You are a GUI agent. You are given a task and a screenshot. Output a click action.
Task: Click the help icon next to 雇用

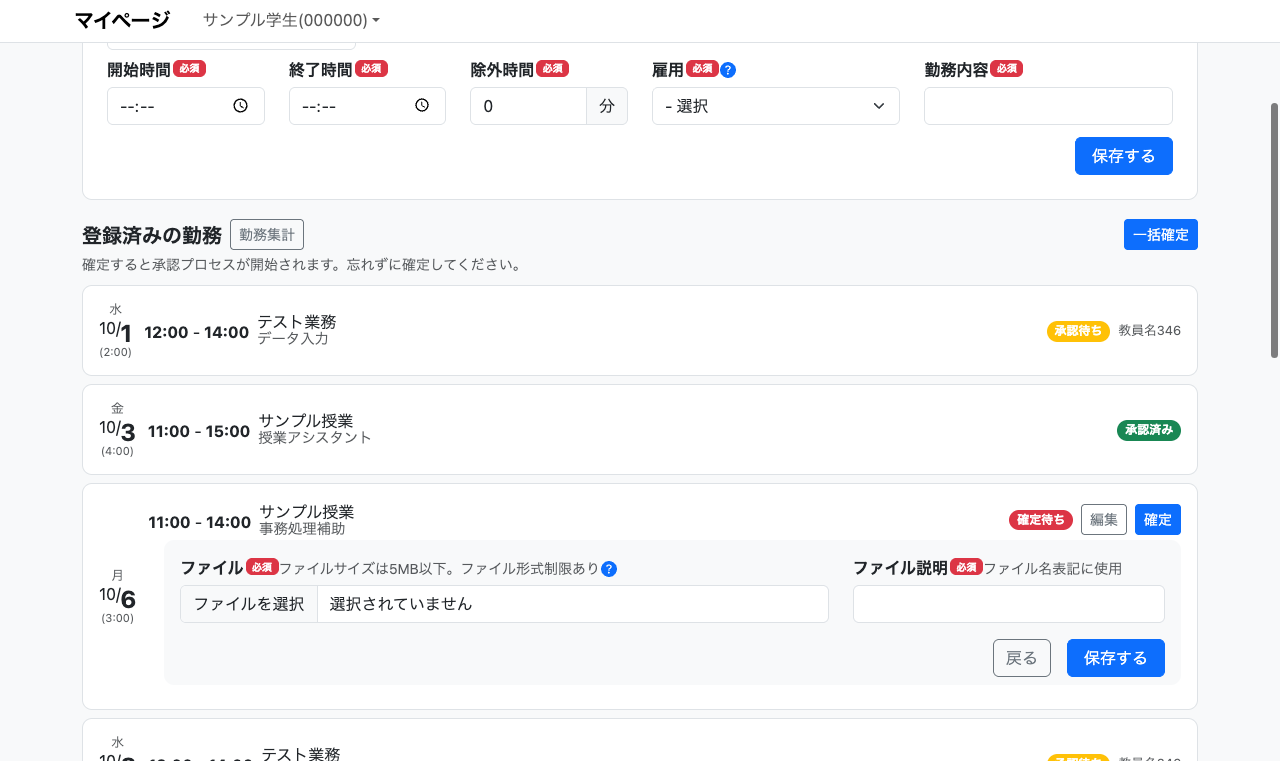click(728, 70)
